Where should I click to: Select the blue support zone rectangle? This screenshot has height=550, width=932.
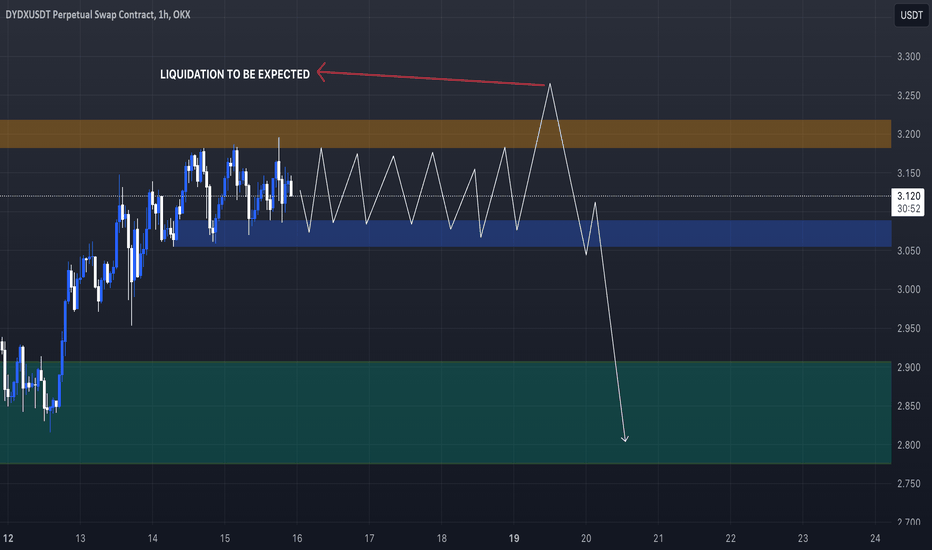tap(533, 234)
